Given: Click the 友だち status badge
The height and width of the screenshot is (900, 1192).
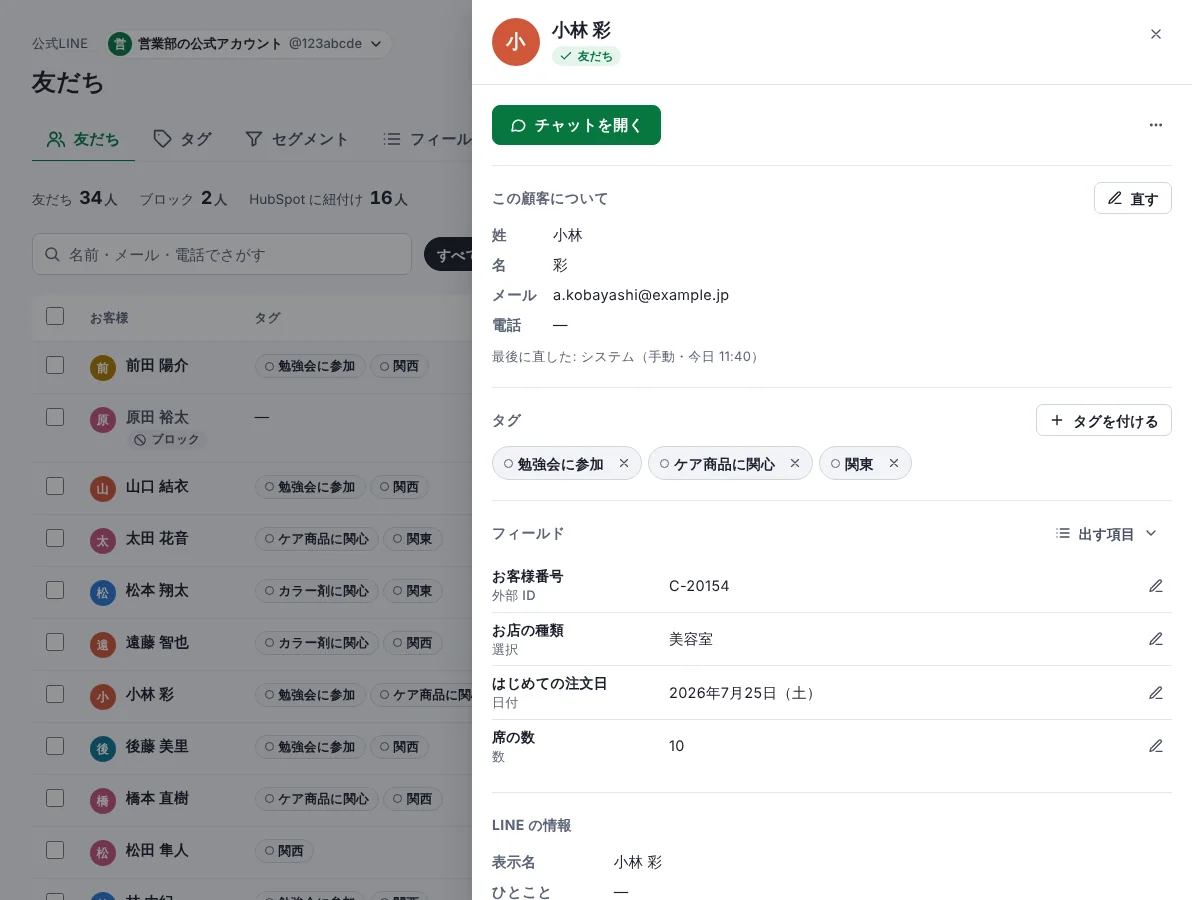Looking at the screenshot, I should coord(586,56).
